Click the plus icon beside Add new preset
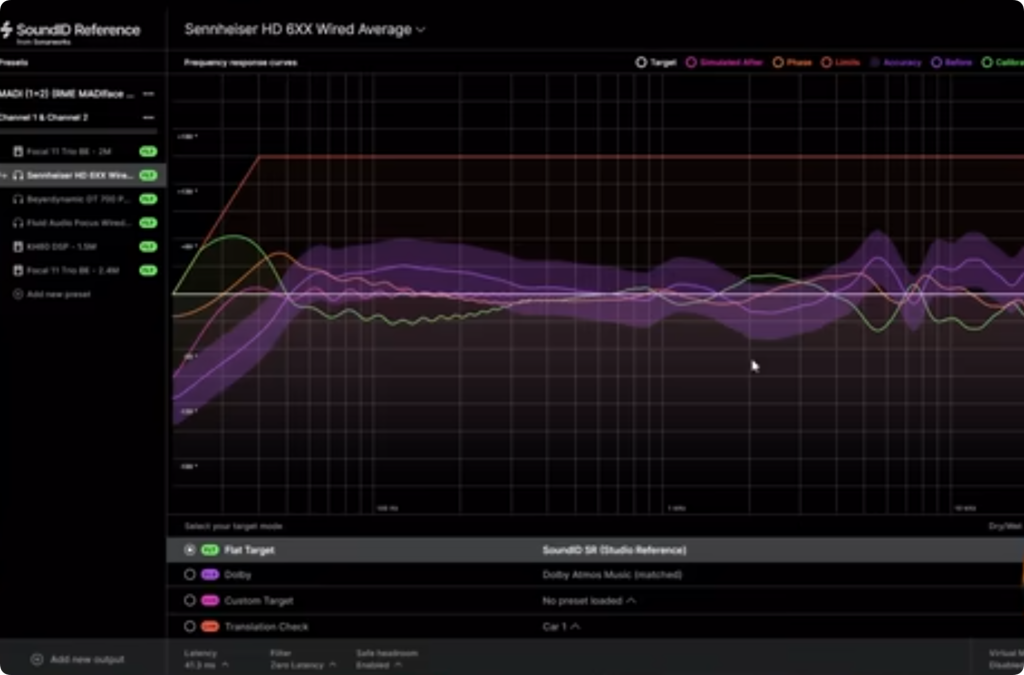This screenshot has width=1024, height=675. [x=18, y=294]
